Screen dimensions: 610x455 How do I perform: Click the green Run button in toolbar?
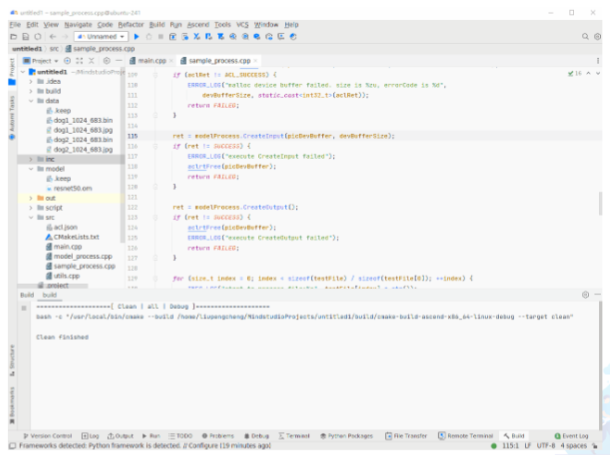point(137,36)
